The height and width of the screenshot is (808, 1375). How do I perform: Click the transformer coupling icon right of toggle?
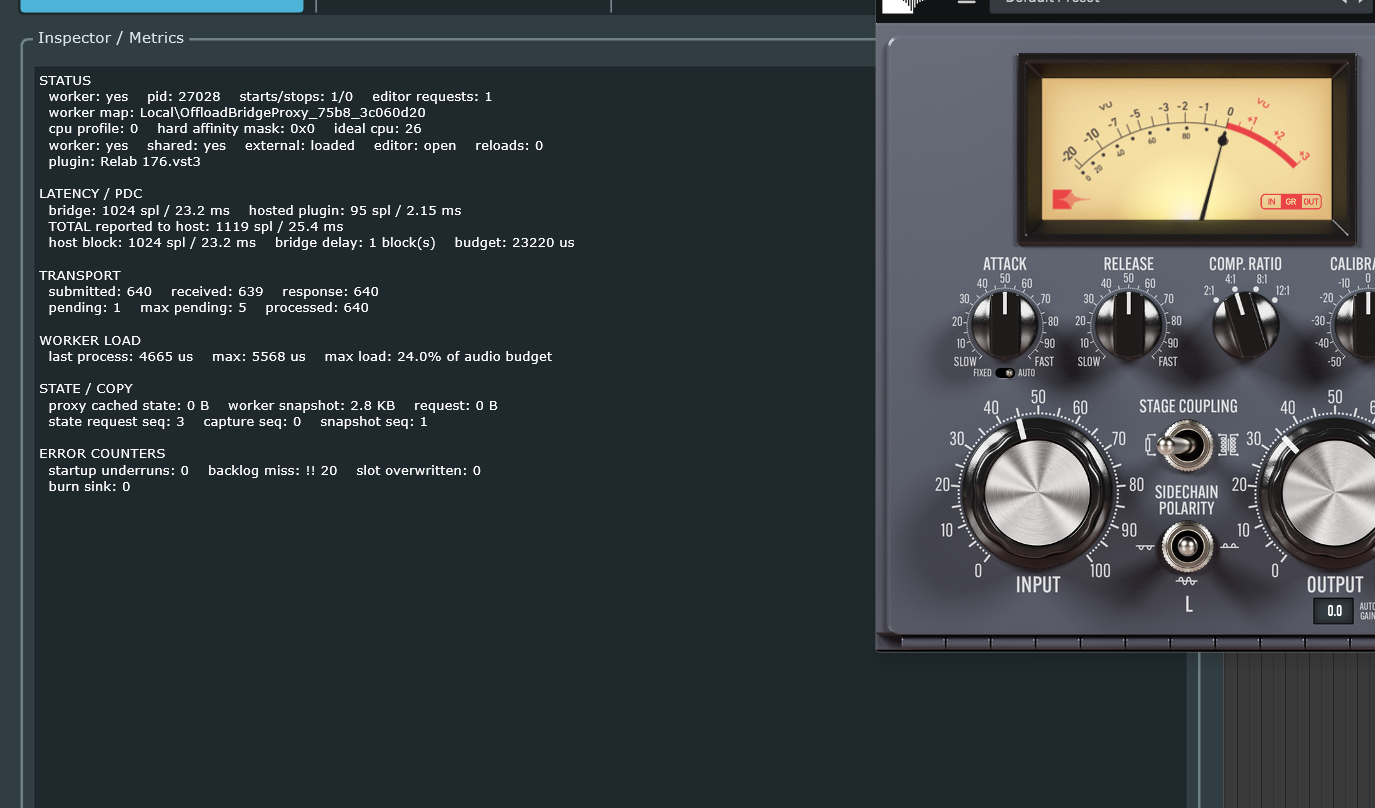[1228, 443]
